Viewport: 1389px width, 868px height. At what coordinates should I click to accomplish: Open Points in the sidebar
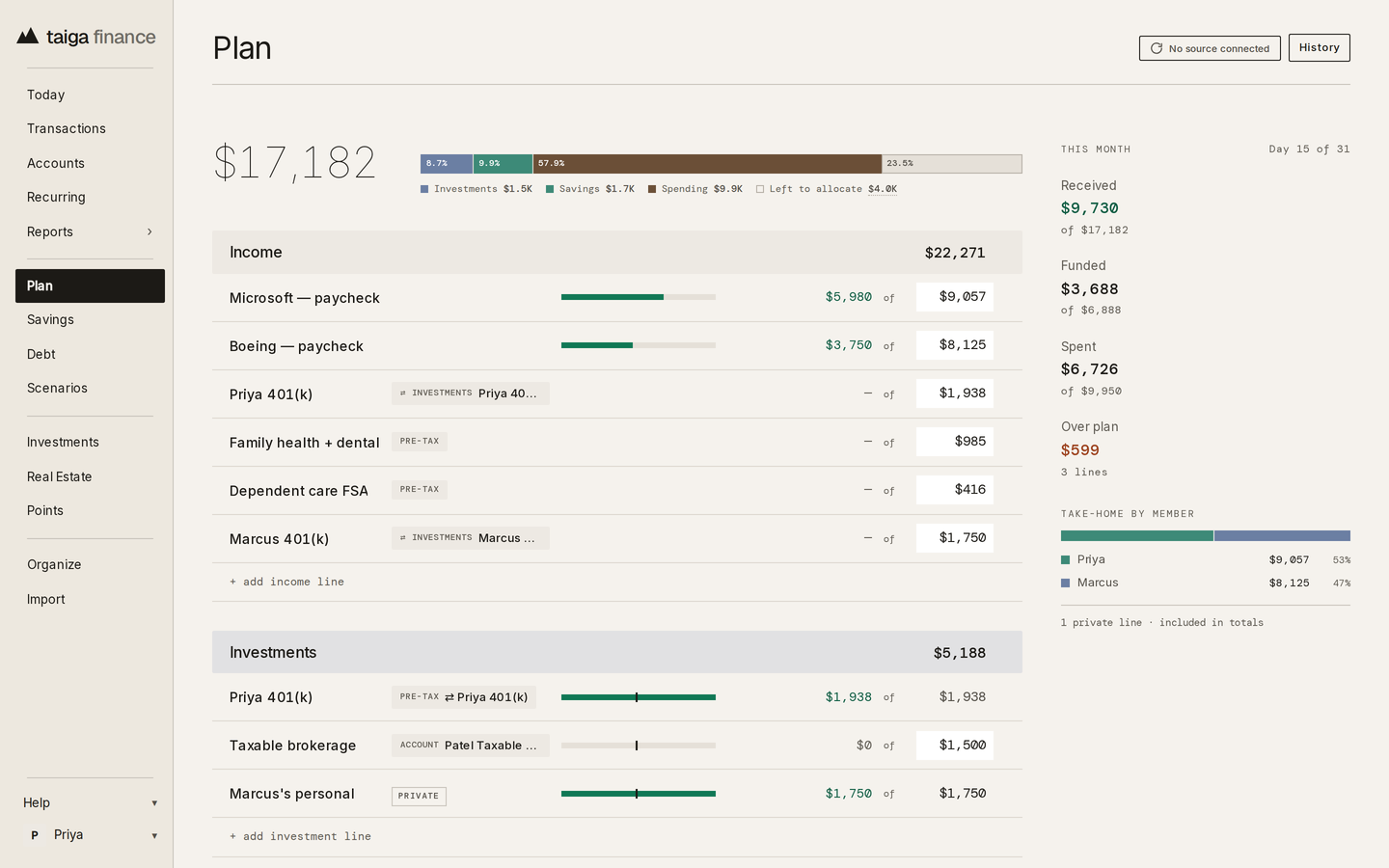coord(90,510)
